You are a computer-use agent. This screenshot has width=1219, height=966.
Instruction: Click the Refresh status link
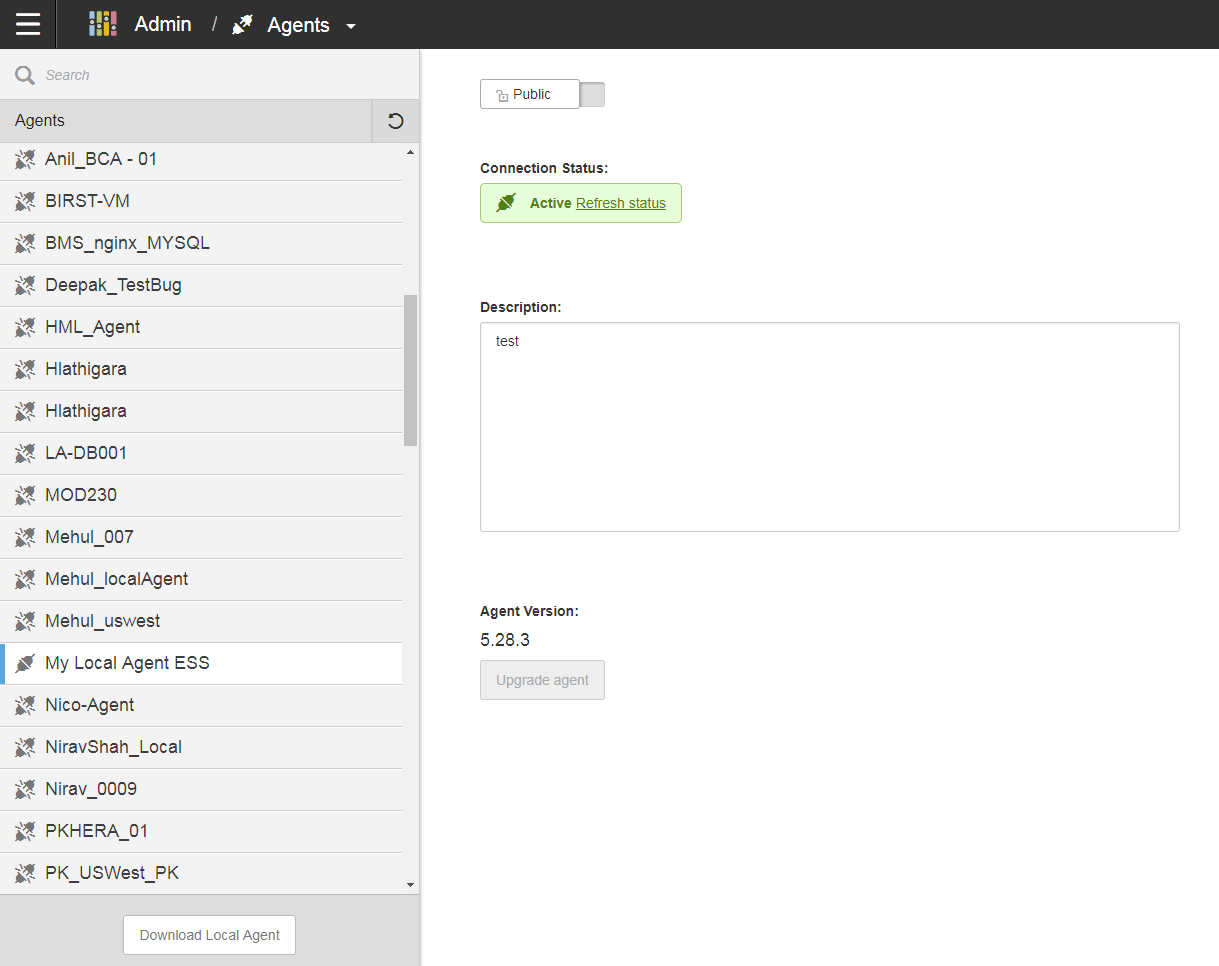tap(620, 203)
